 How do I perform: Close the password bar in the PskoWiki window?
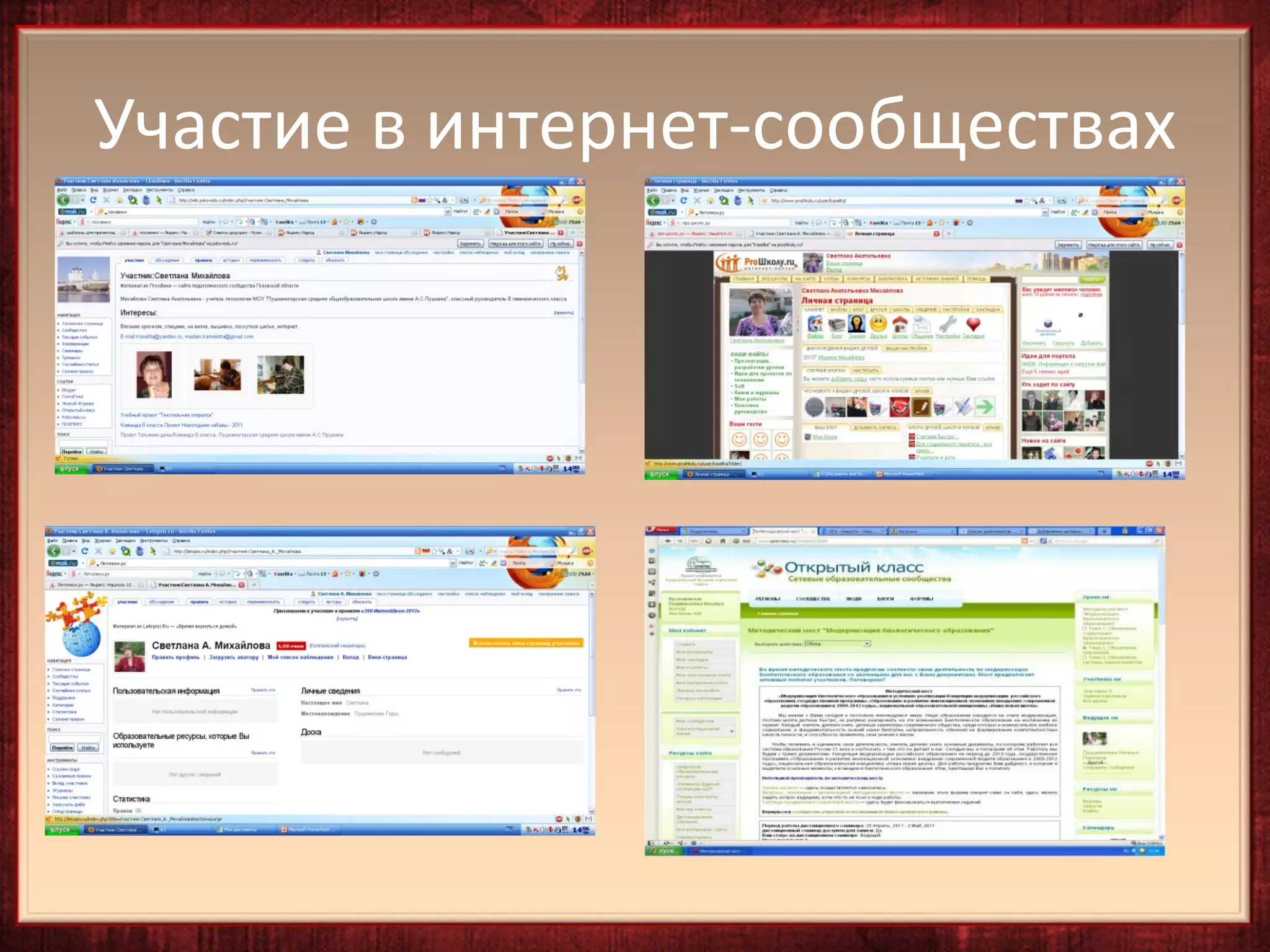coord(580,244)
